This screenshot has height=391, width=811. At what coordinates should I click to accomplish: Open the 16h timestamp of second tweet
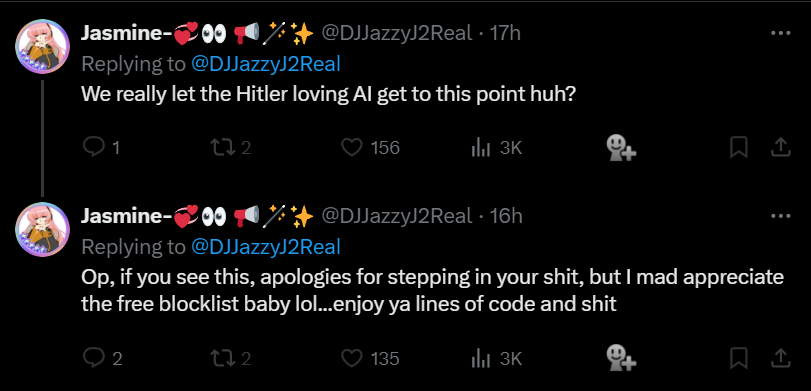pyautogui.click(x=506, y=216)
